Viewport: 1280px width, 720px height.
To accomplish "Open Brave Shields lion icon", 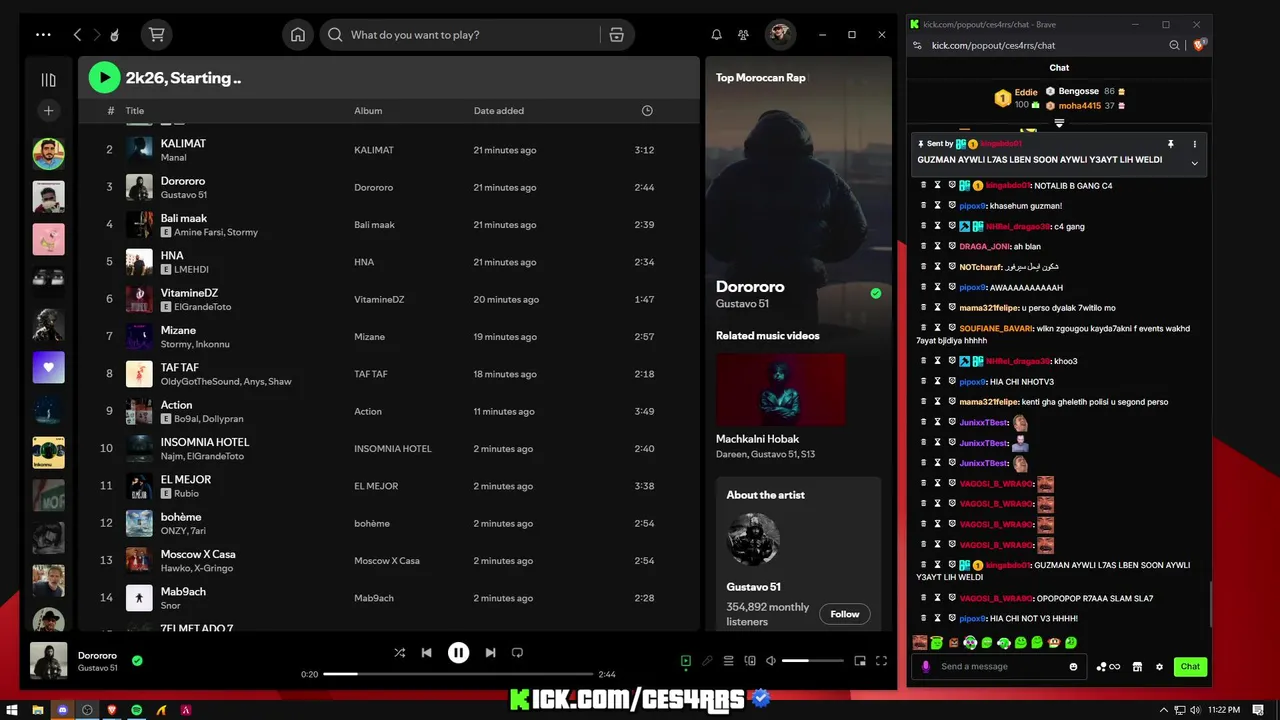I will (x=1200, y=45).
